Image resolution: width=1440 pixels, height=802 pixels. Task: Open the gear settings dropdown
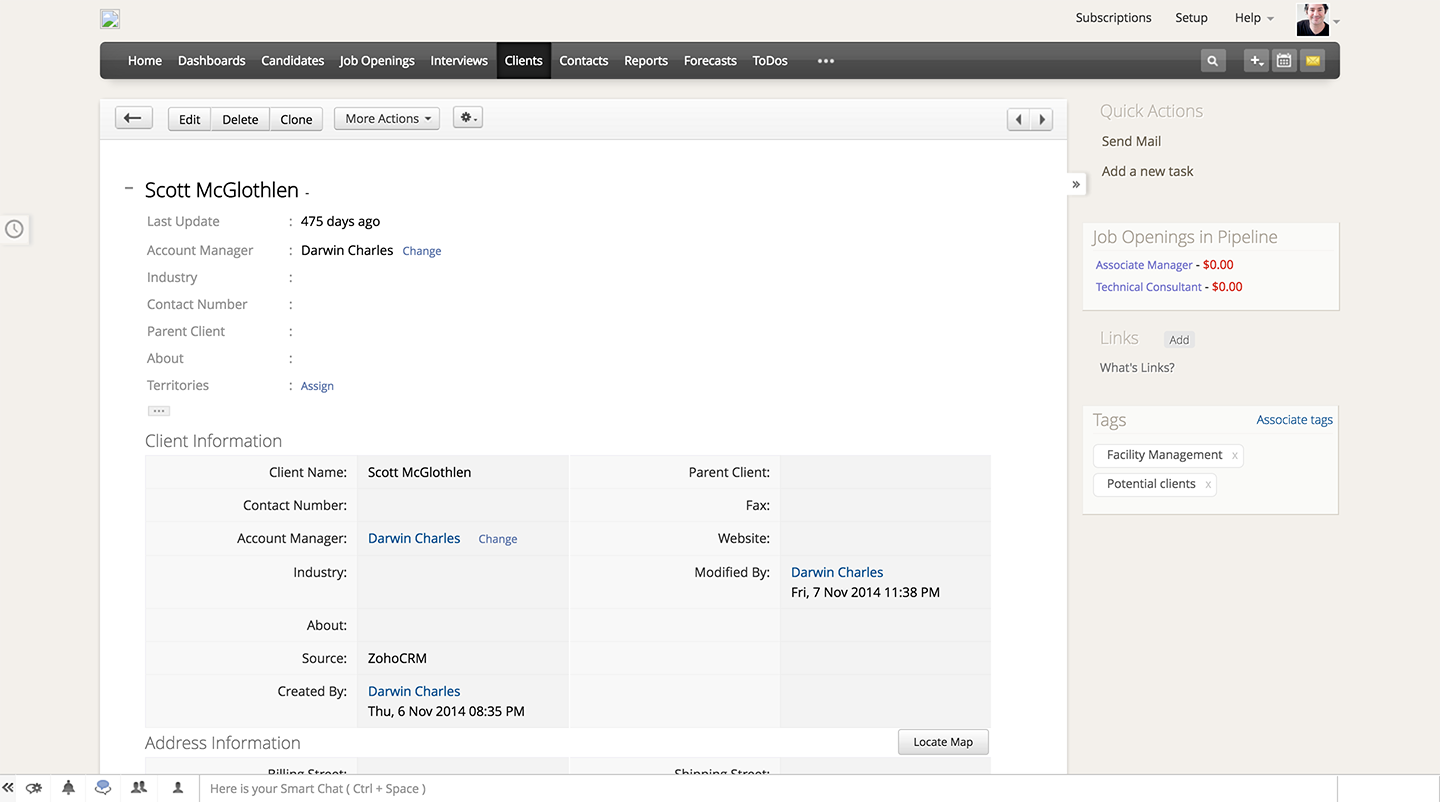[467, 118]
